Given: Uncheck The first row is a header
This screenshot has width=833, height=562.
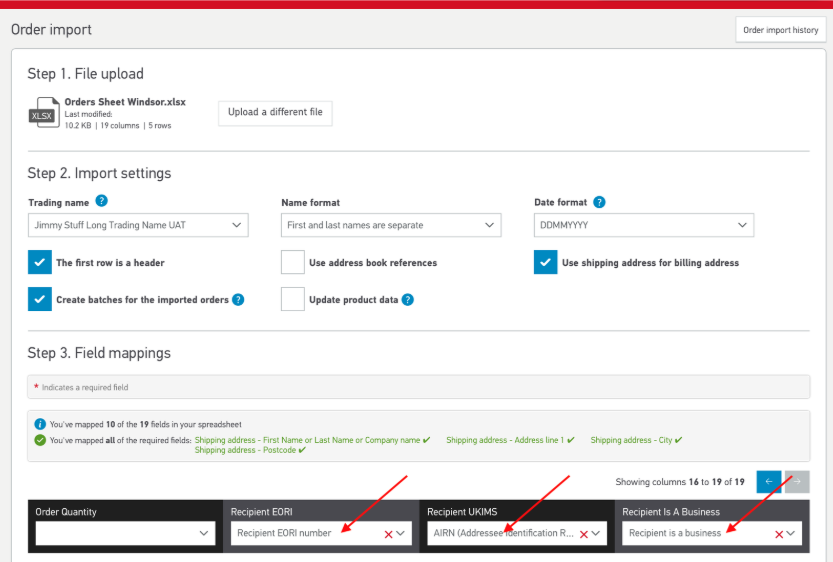Looking at the screenshot, I should 40,263.
